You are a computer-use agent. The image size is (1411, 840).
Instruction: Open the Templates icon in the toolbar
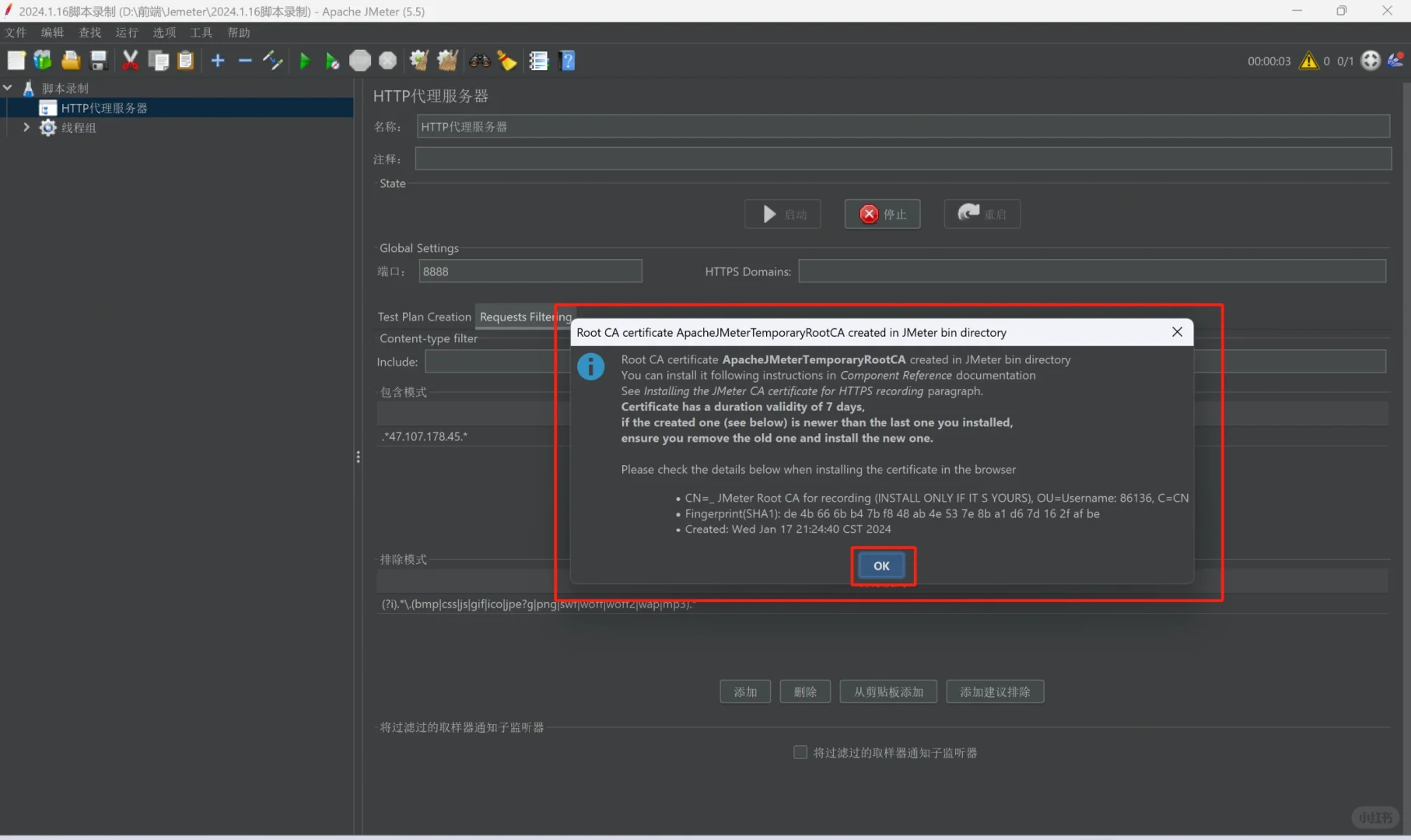(x=43, y=61)
